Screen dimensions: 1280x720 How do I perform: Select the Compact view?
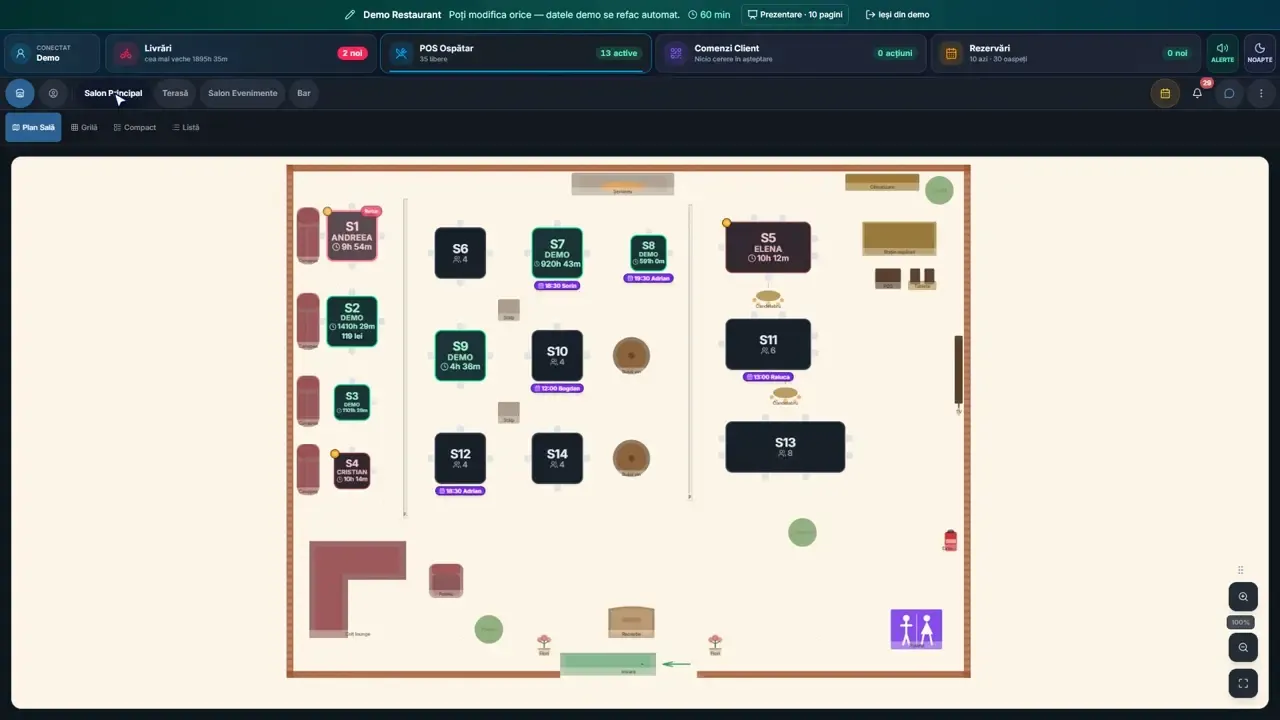pos(135,127)
